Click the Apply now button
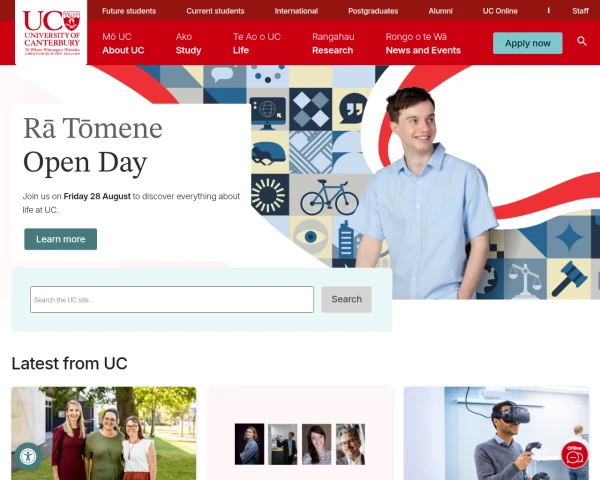600x480 pixels. pos(528,43)
